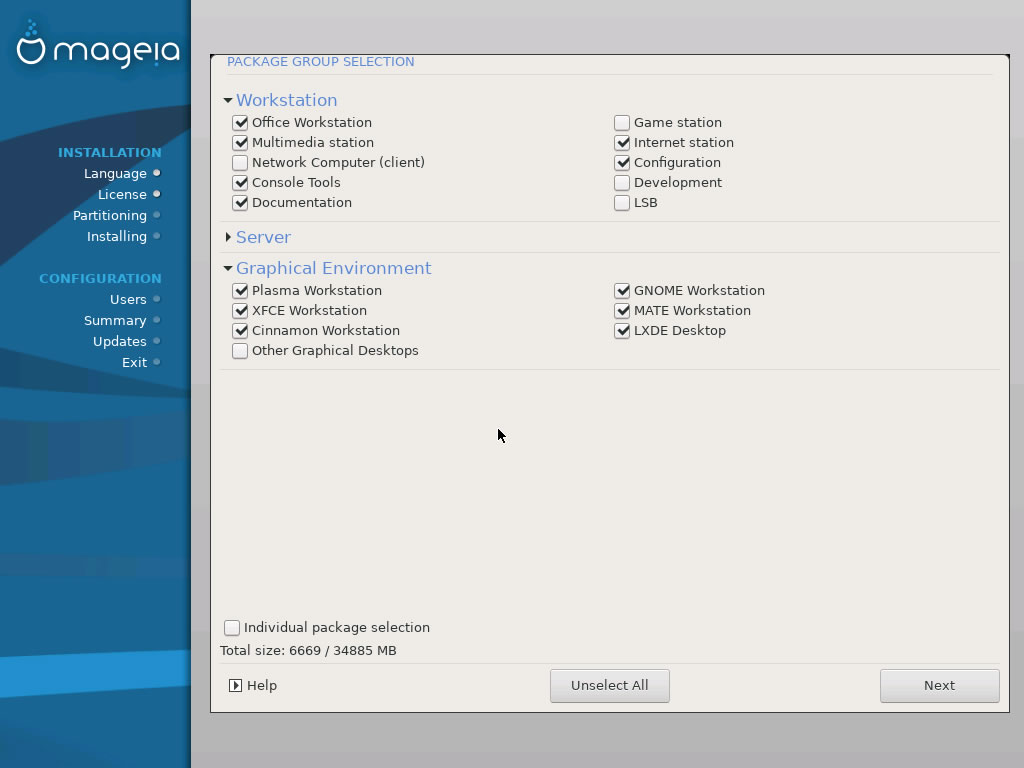Proceed with the Next button

(939, 686)
